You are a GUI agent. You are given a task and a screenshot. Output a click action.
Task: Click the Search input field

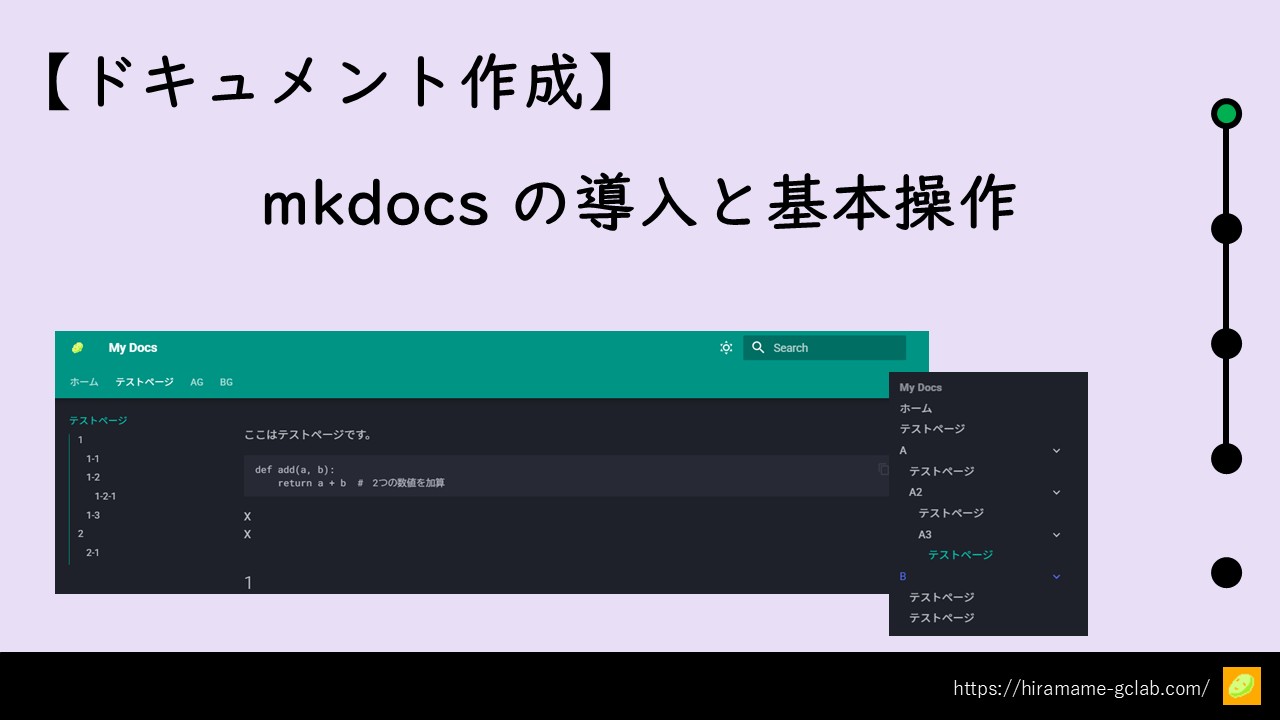tap(835, 348)
